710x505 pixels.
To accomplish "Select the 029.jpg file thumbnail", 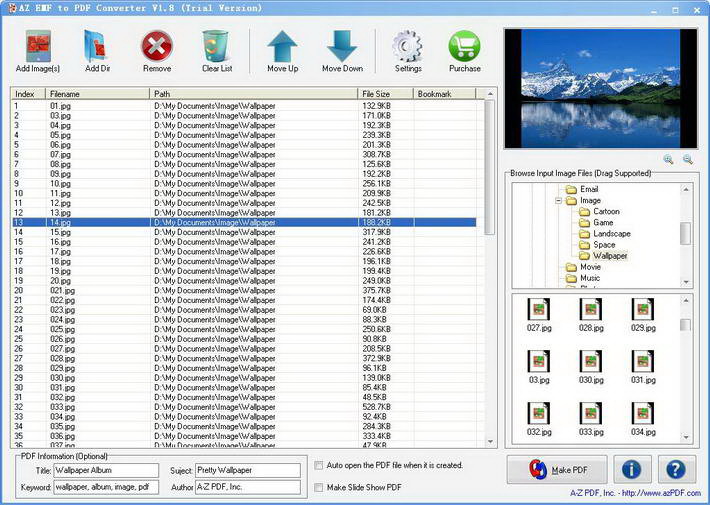I will coord(643,315).
